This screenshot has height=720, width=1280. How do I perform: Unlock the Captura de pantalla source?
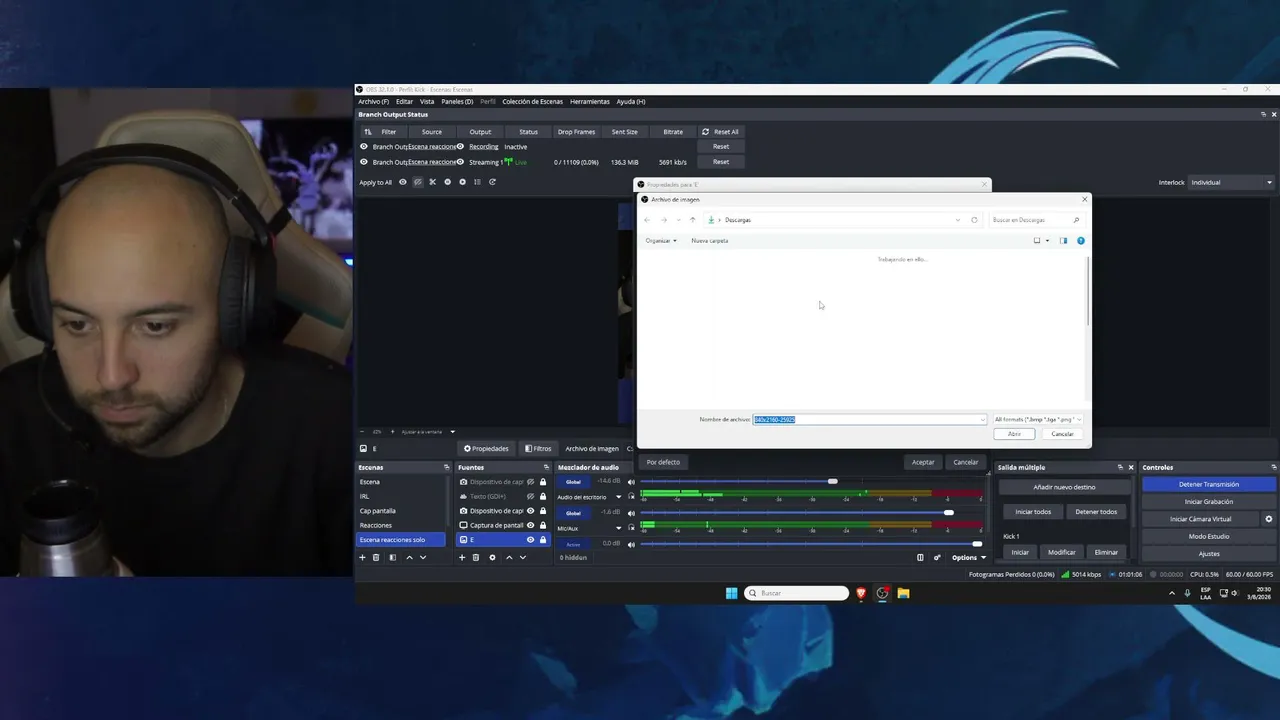tap(543, 525)
